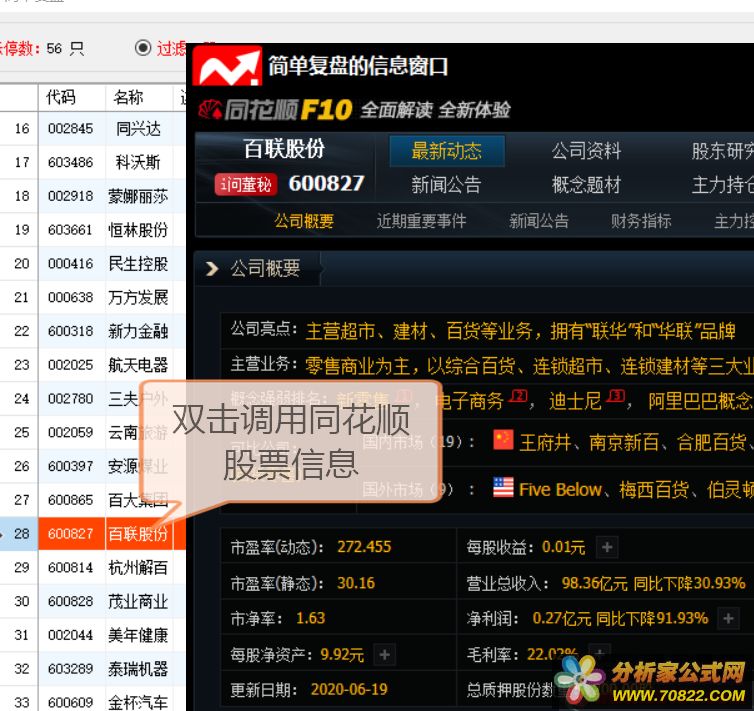Select row 31 美年健康
754x711 pixels.
[x=93, y=635]
